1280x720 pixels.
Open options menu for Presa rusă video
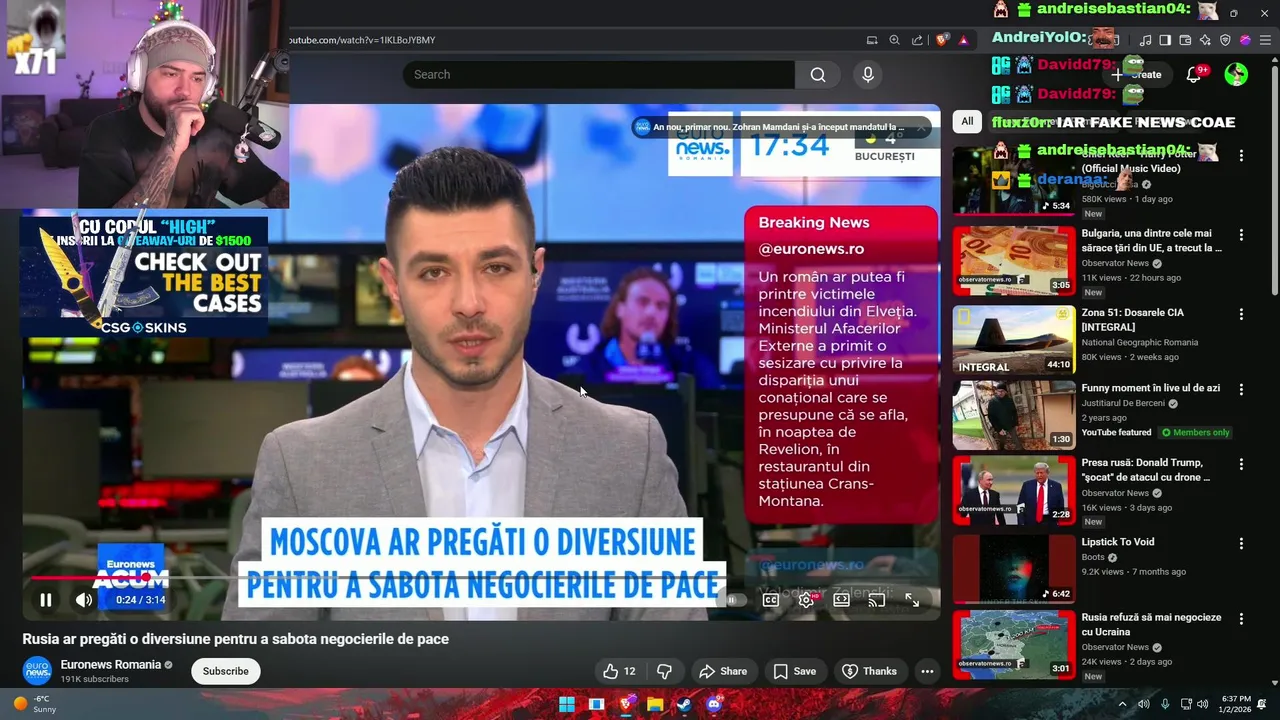(x=1241, y=464)
